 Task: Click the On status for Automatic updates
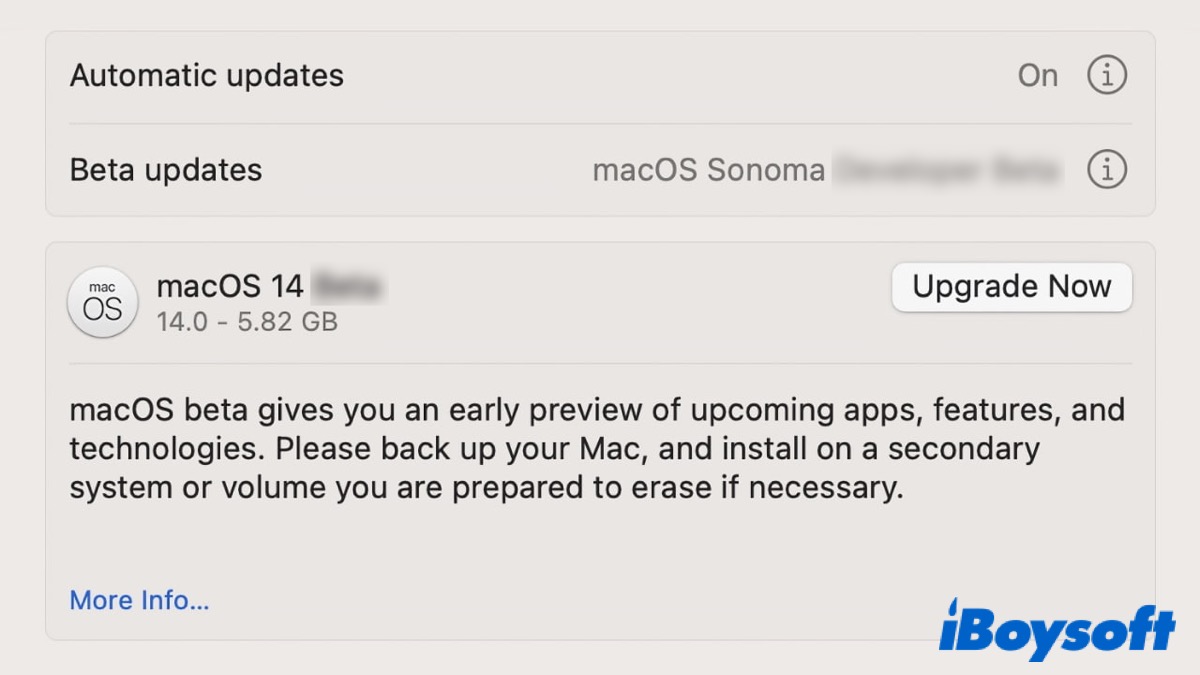tap(1038, 75)
